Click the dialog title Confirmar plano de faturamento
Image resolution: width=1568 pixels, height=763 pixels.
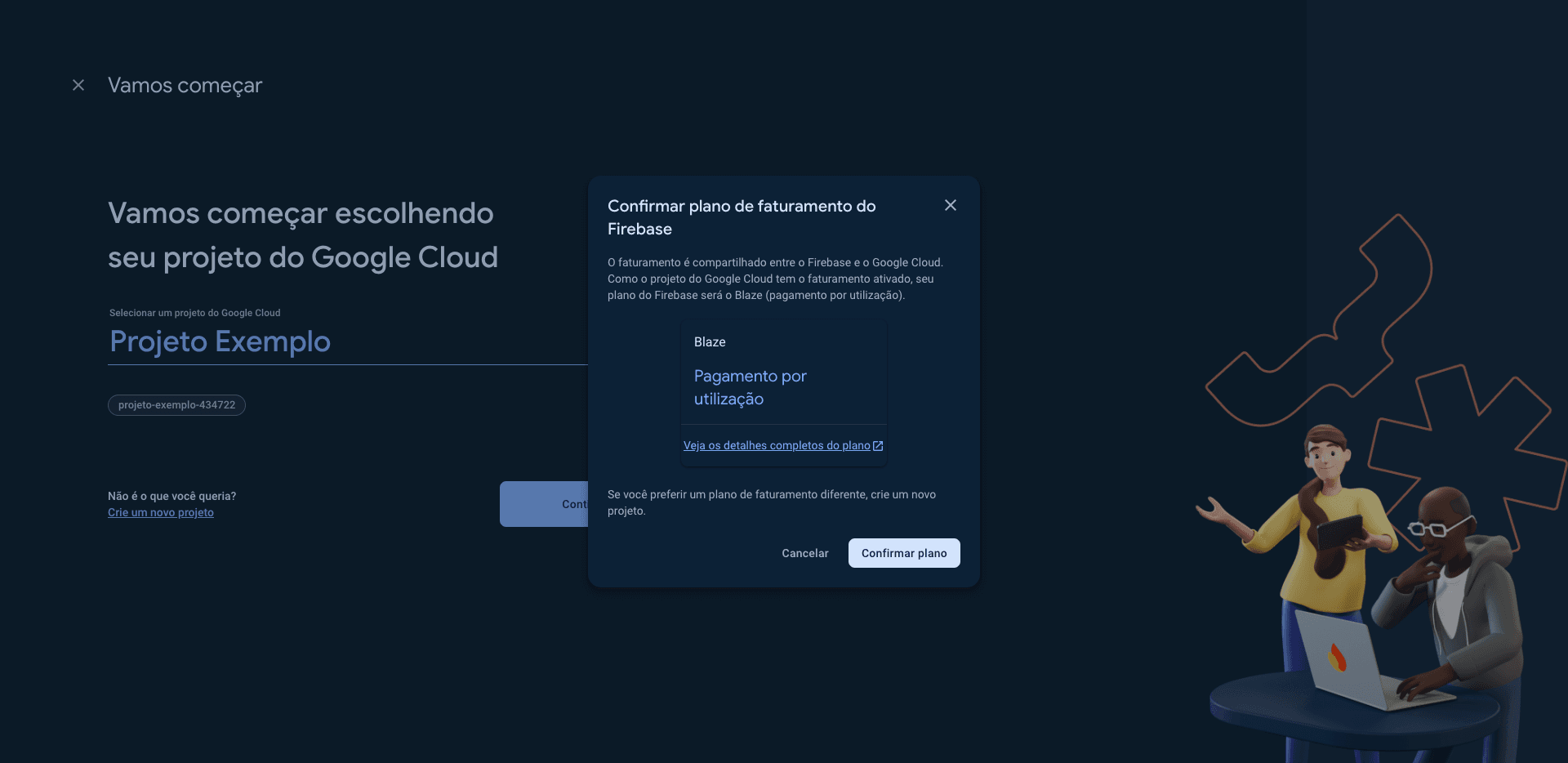[742, 217]
